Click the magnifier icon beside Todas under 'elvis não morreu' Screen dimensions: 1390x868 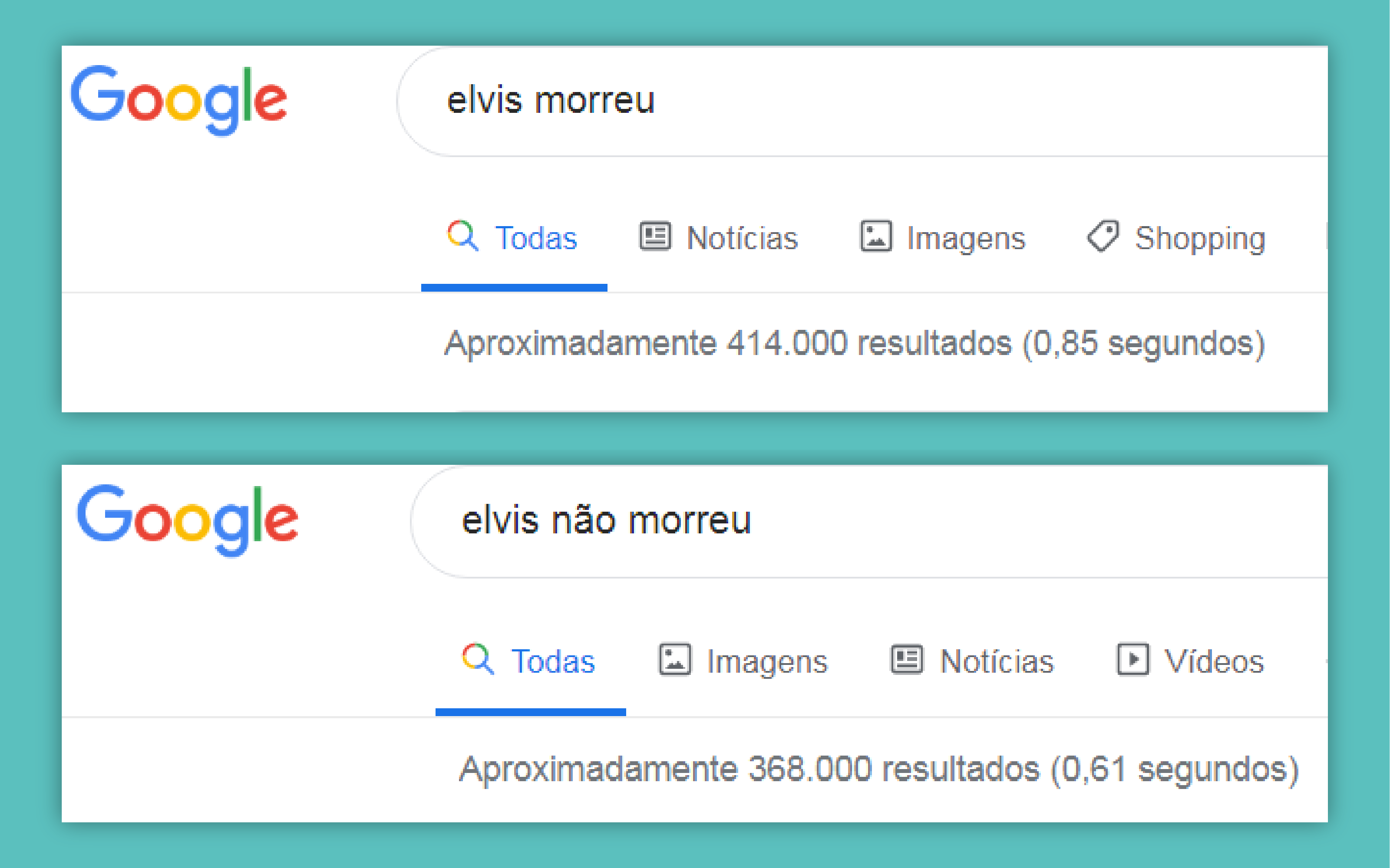click(477, 659)
